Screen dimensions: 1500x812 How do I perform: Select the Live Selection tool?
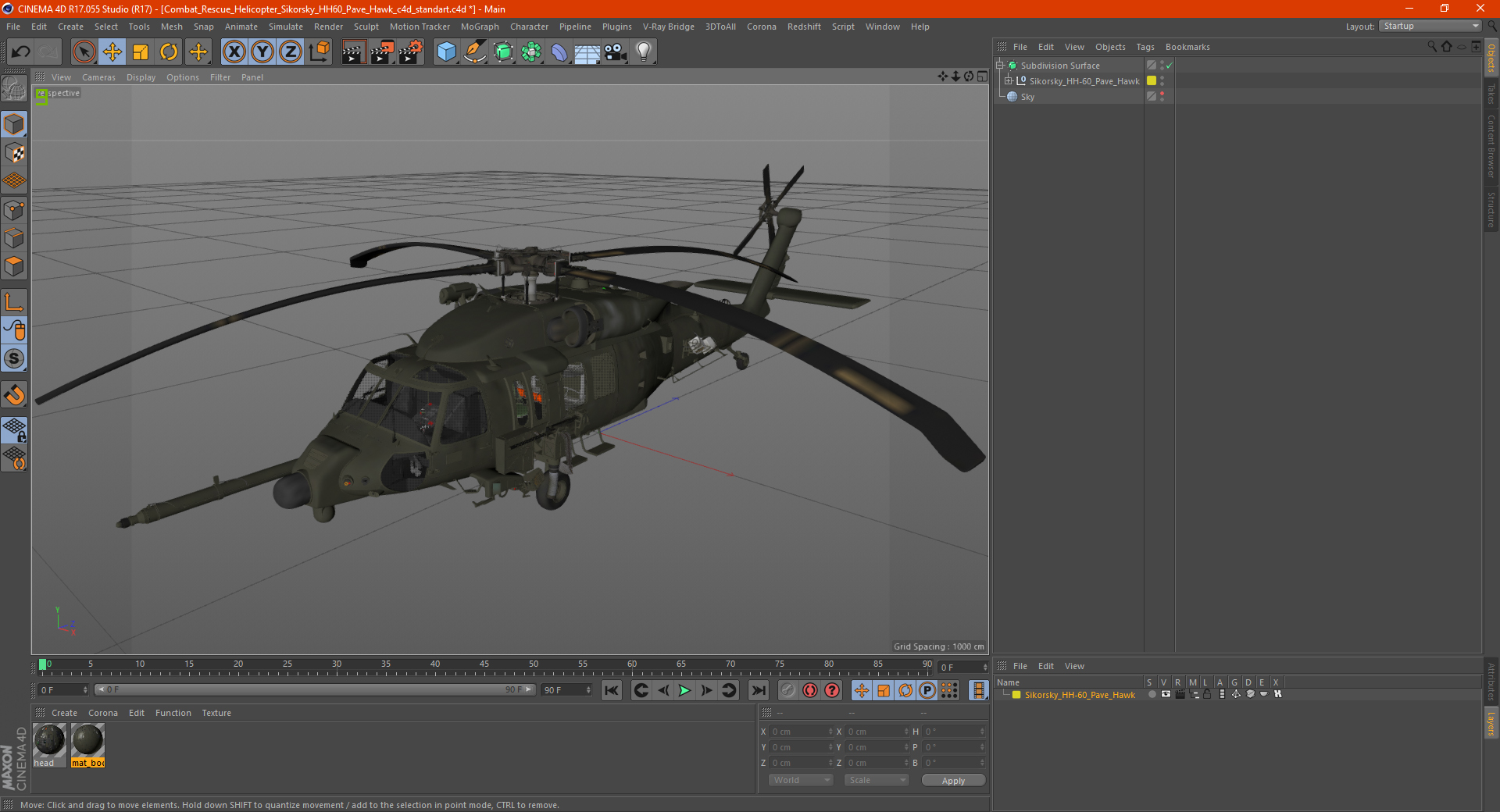pos(84,52)
